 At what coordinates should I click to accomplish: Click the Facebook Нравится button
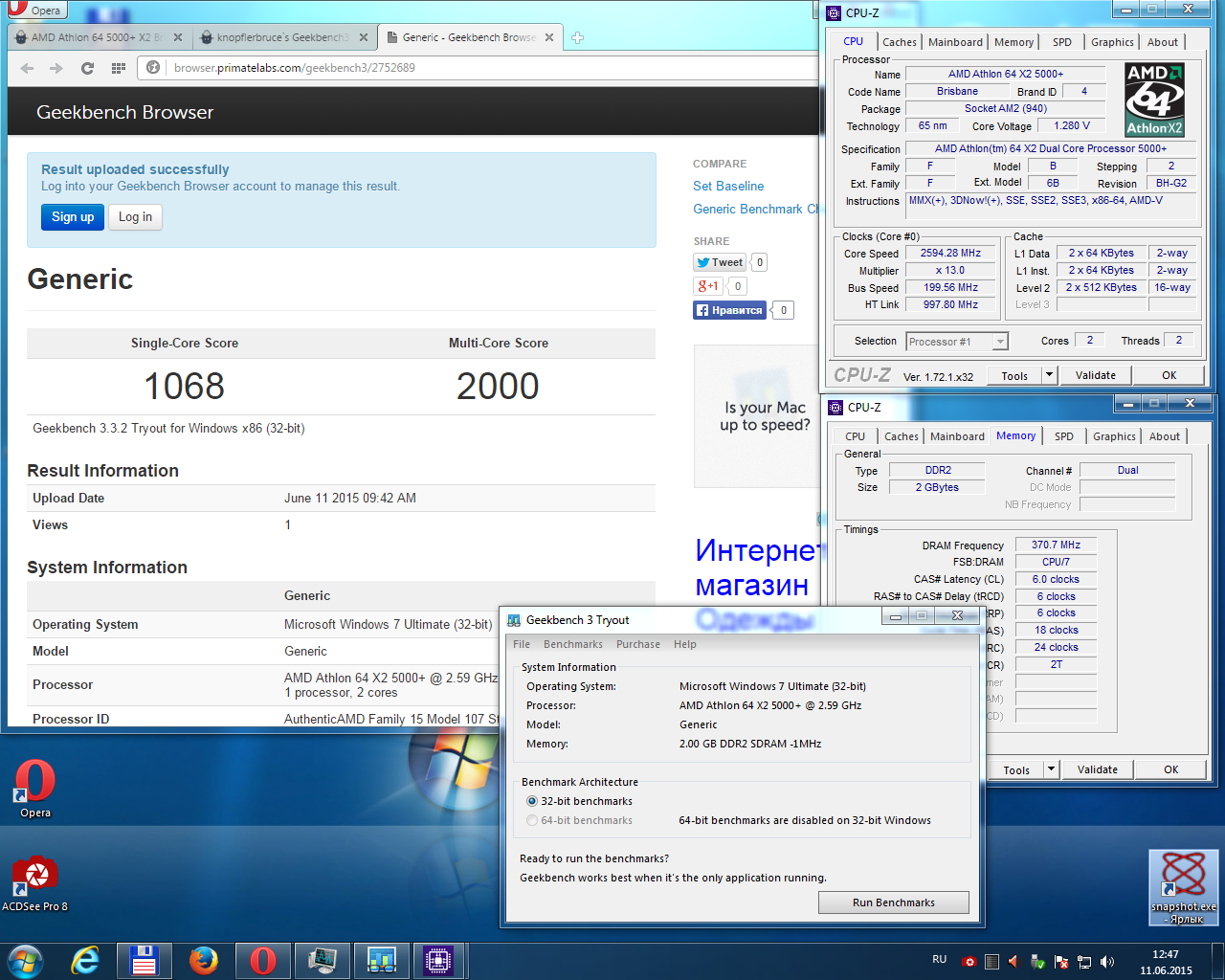[x=729, y=310]
